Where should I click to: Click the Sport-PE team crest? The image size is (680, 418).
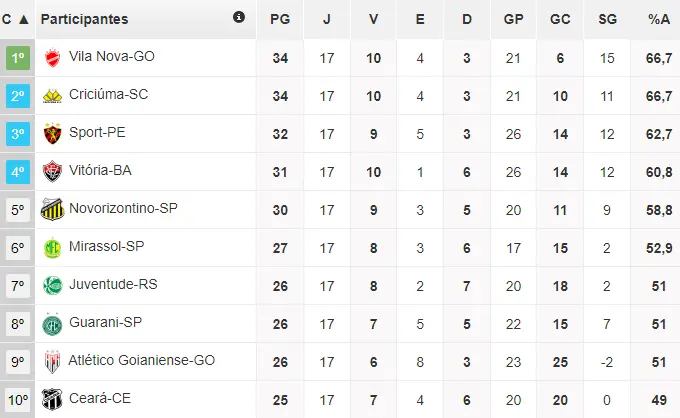click(52, 133)
